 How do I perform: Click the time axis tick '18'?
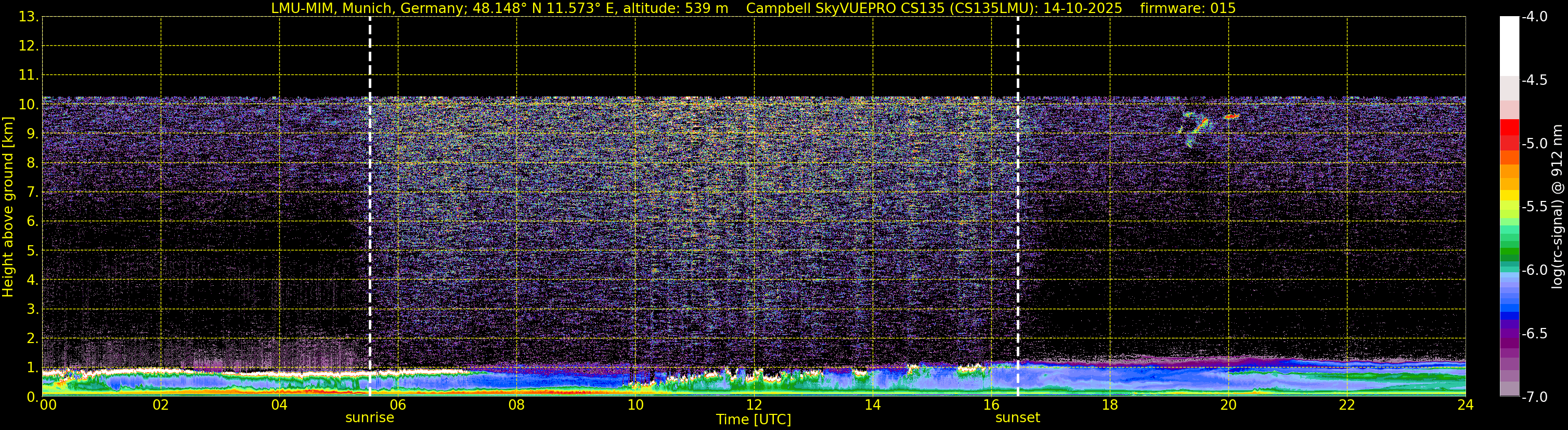[1110, 405]
